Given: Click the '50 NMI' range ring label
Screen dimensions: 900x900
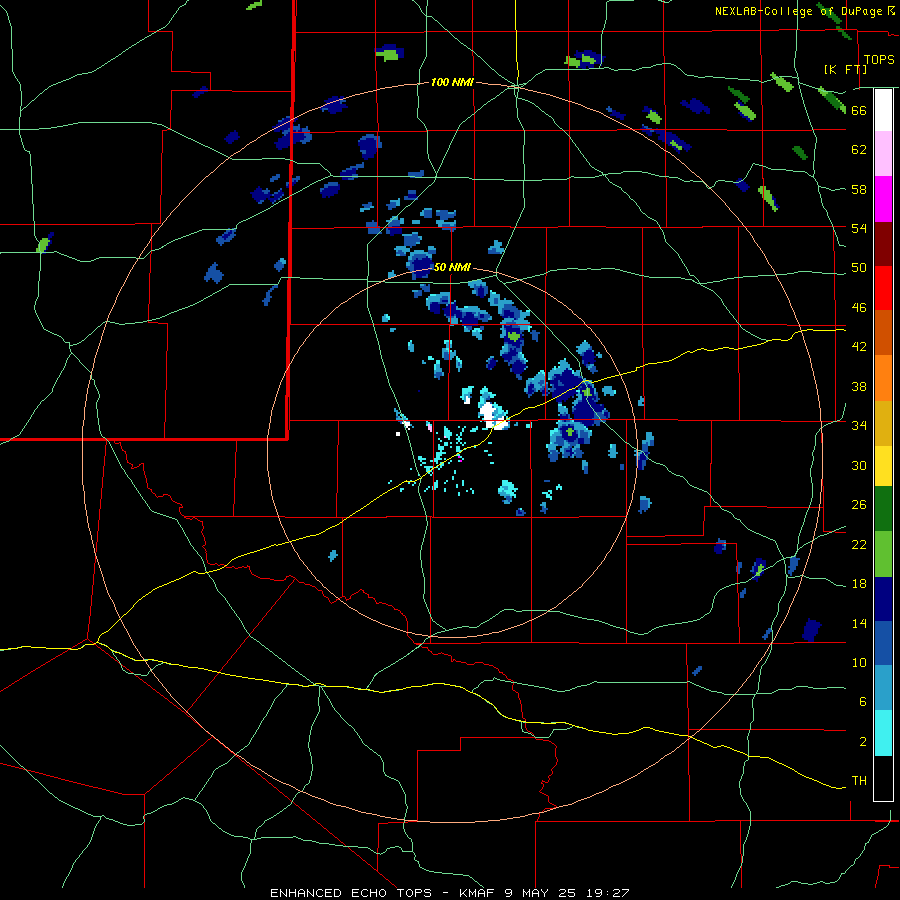Looking at the screenshot, I should tap(452, 267).
